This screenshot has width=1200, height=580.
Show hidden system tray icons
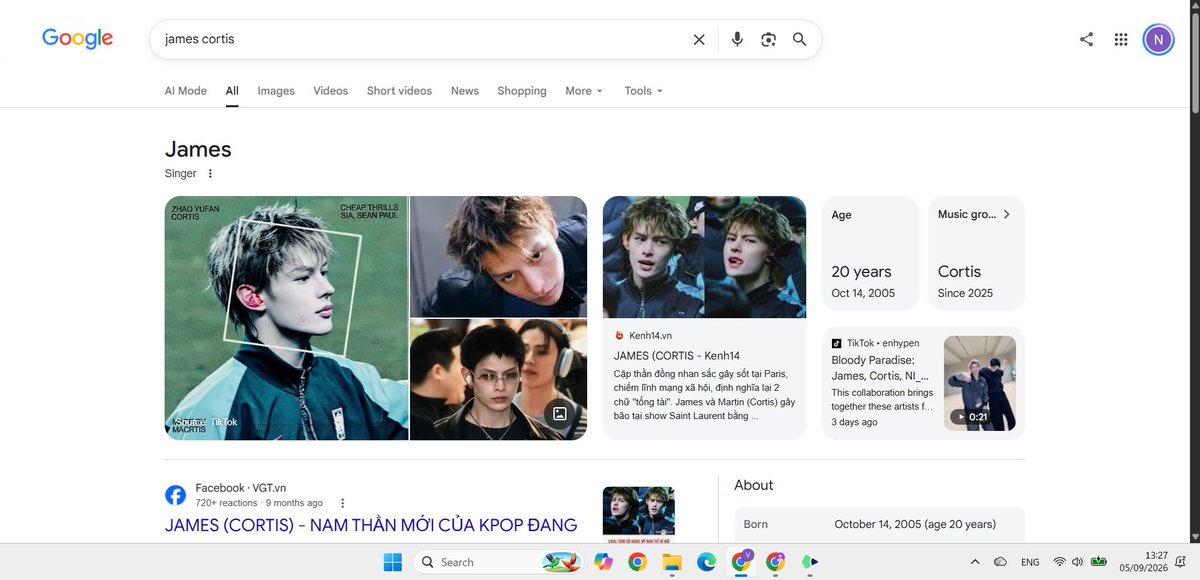[975, 562]
